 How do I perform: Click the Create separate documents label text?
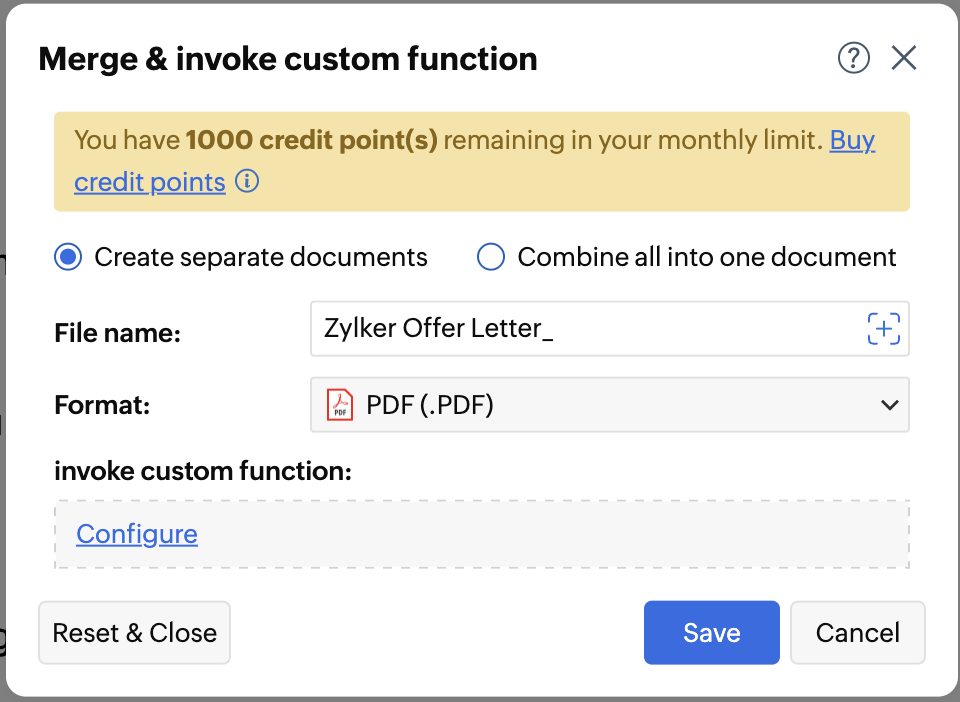[261, 257]
